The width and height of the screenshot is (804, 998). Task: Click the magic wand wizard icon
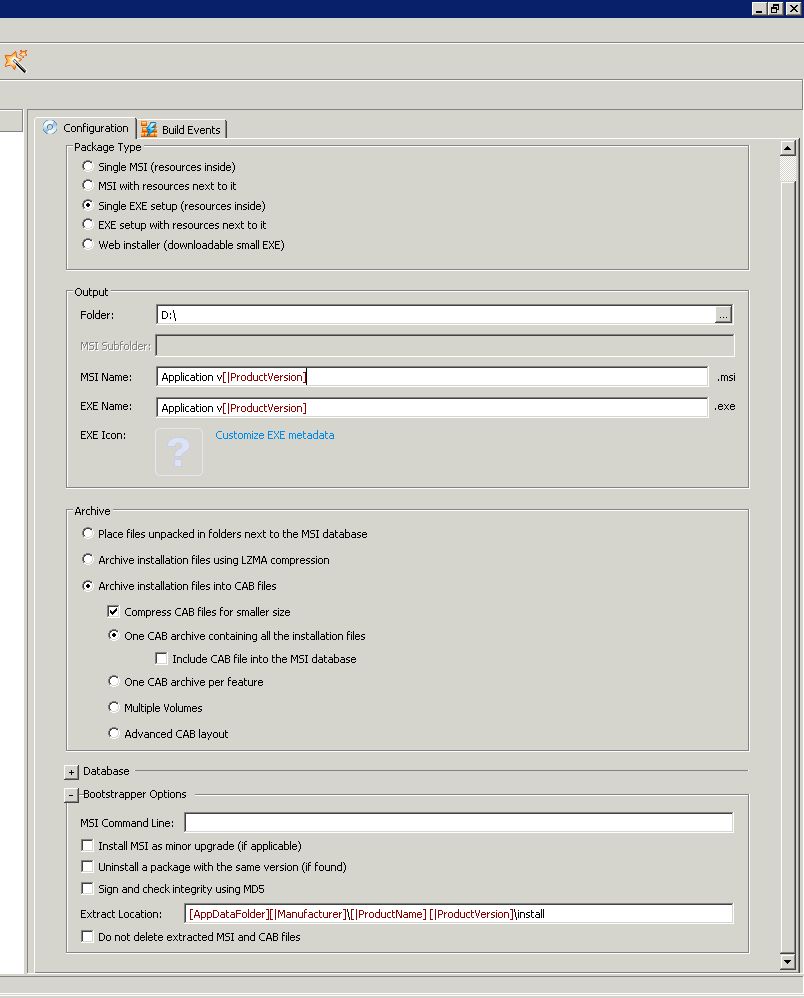click(16, 61)
